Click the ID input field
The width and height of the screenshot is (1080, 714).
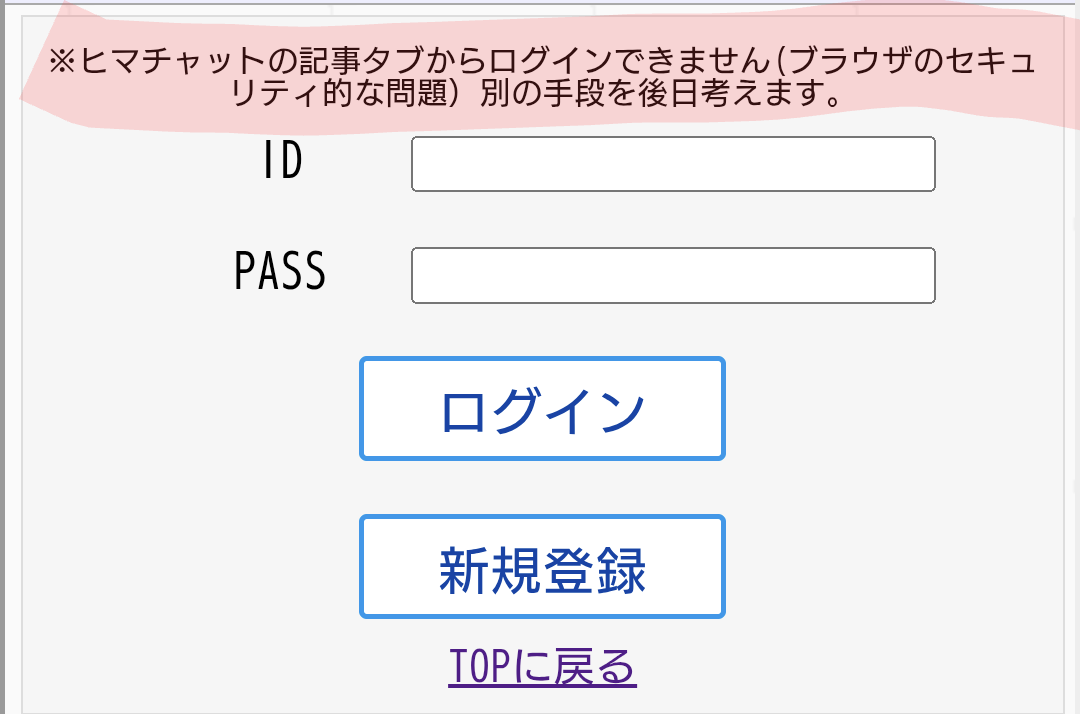[x=673, y=164]
